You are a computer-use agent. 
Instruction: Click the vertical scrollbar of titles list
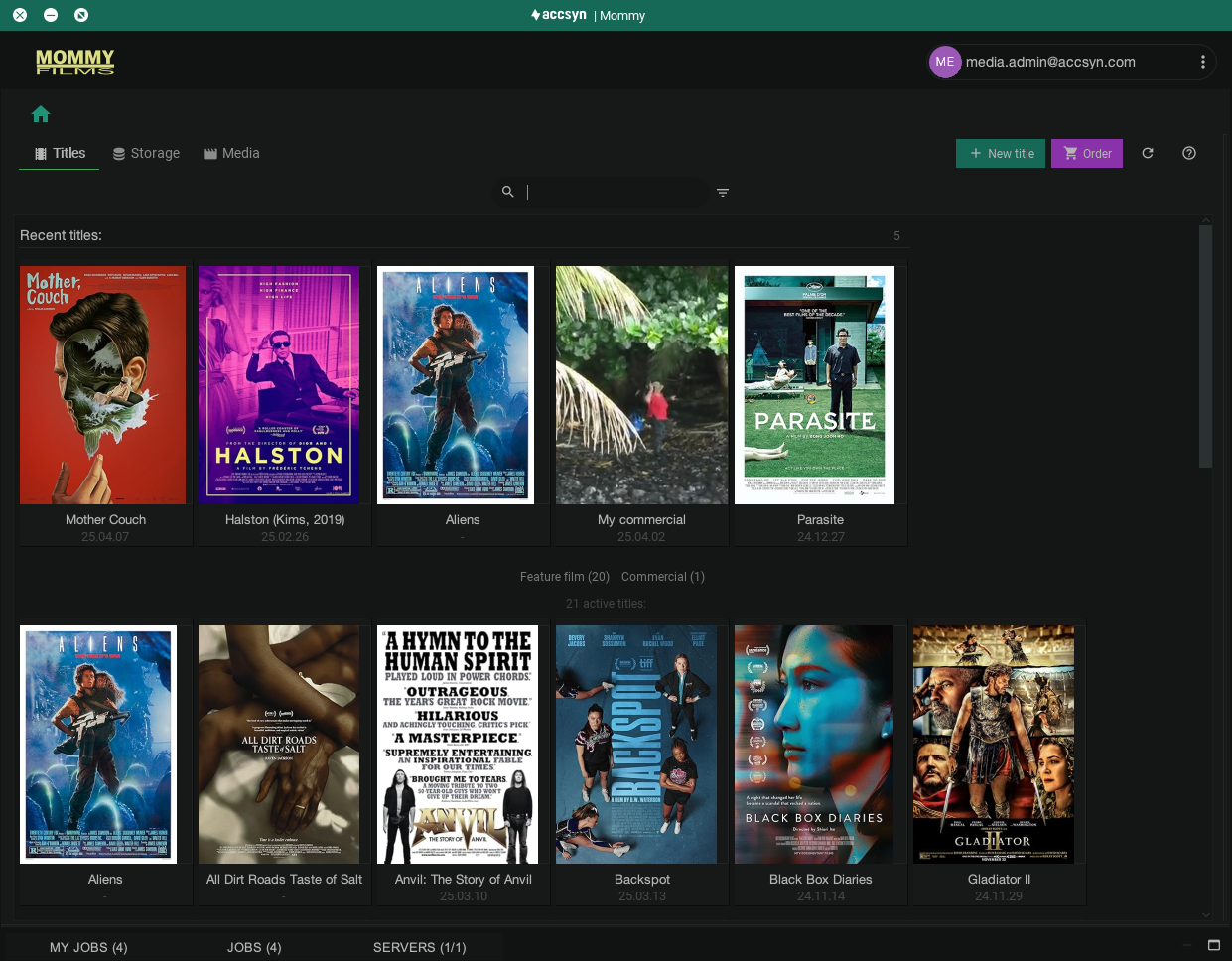(x=1205, y=345)
